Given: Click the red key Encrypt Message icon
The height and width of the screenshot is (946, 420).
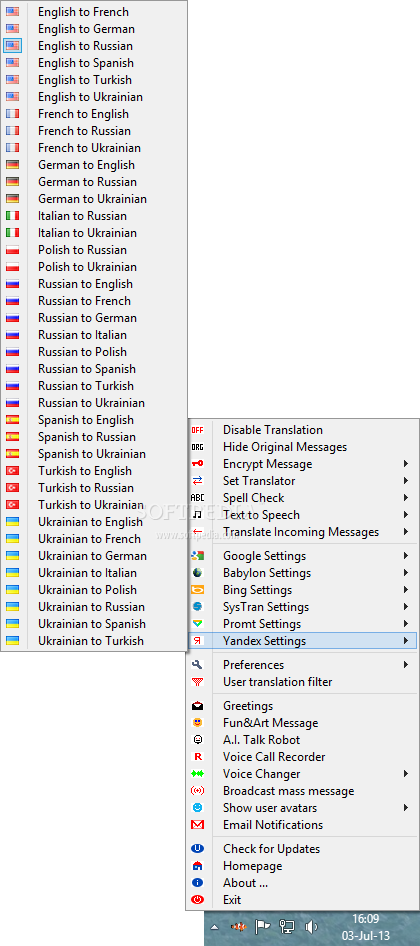Looking at the screenshot, I should [197, 464].
